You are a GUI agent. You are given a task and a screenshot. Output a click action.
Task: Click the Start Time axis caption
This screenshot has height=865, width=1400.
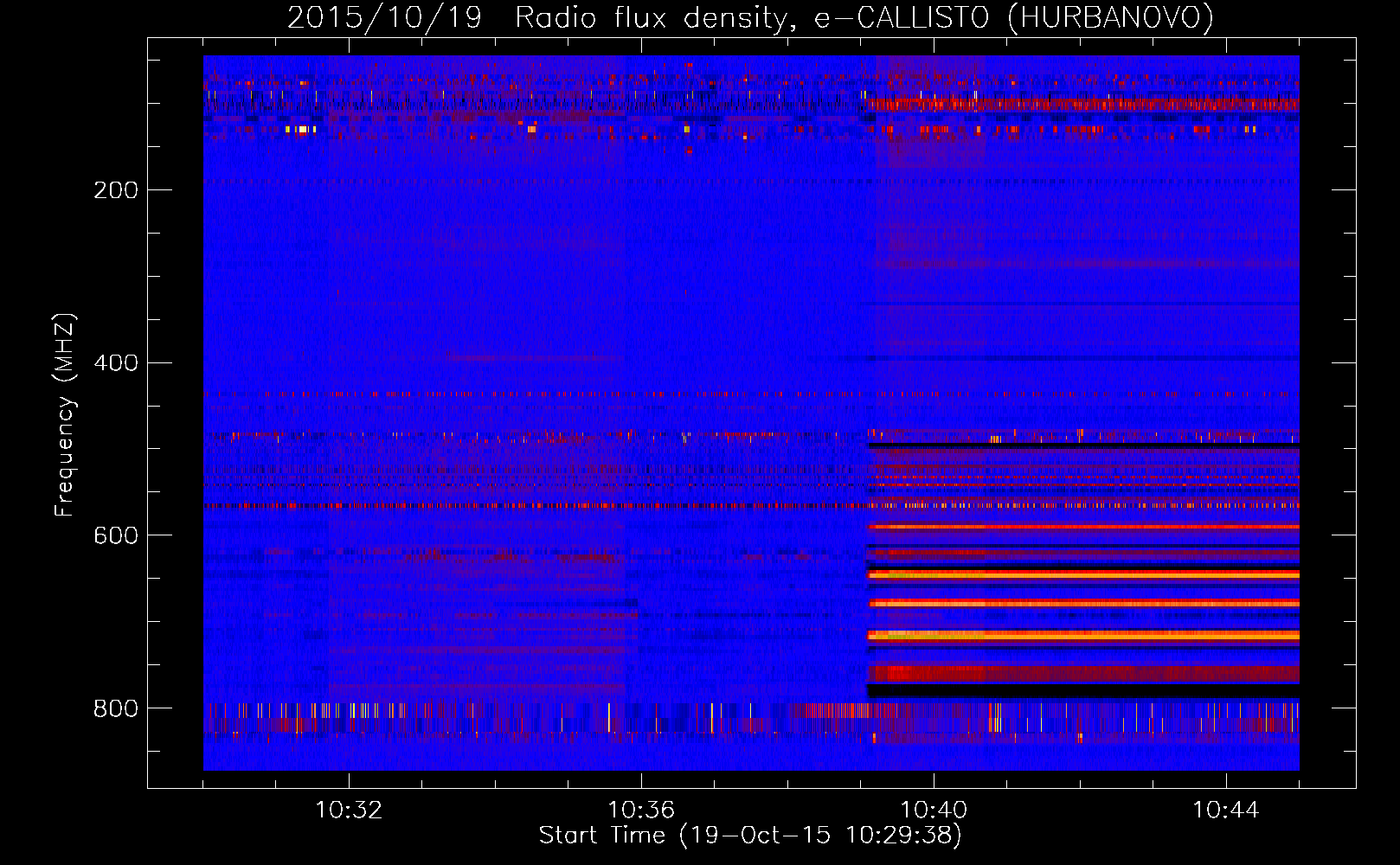[750, 836]
